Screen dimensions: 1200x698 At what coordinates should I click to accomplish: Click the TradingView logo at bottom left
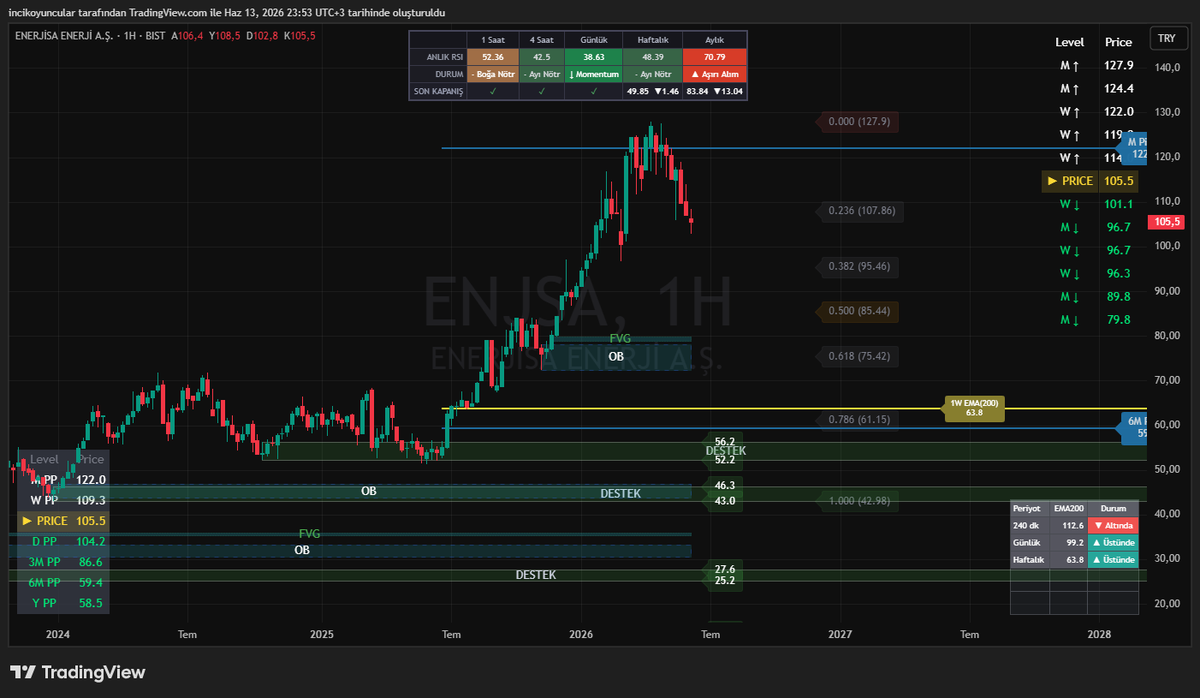coord(77,673)
